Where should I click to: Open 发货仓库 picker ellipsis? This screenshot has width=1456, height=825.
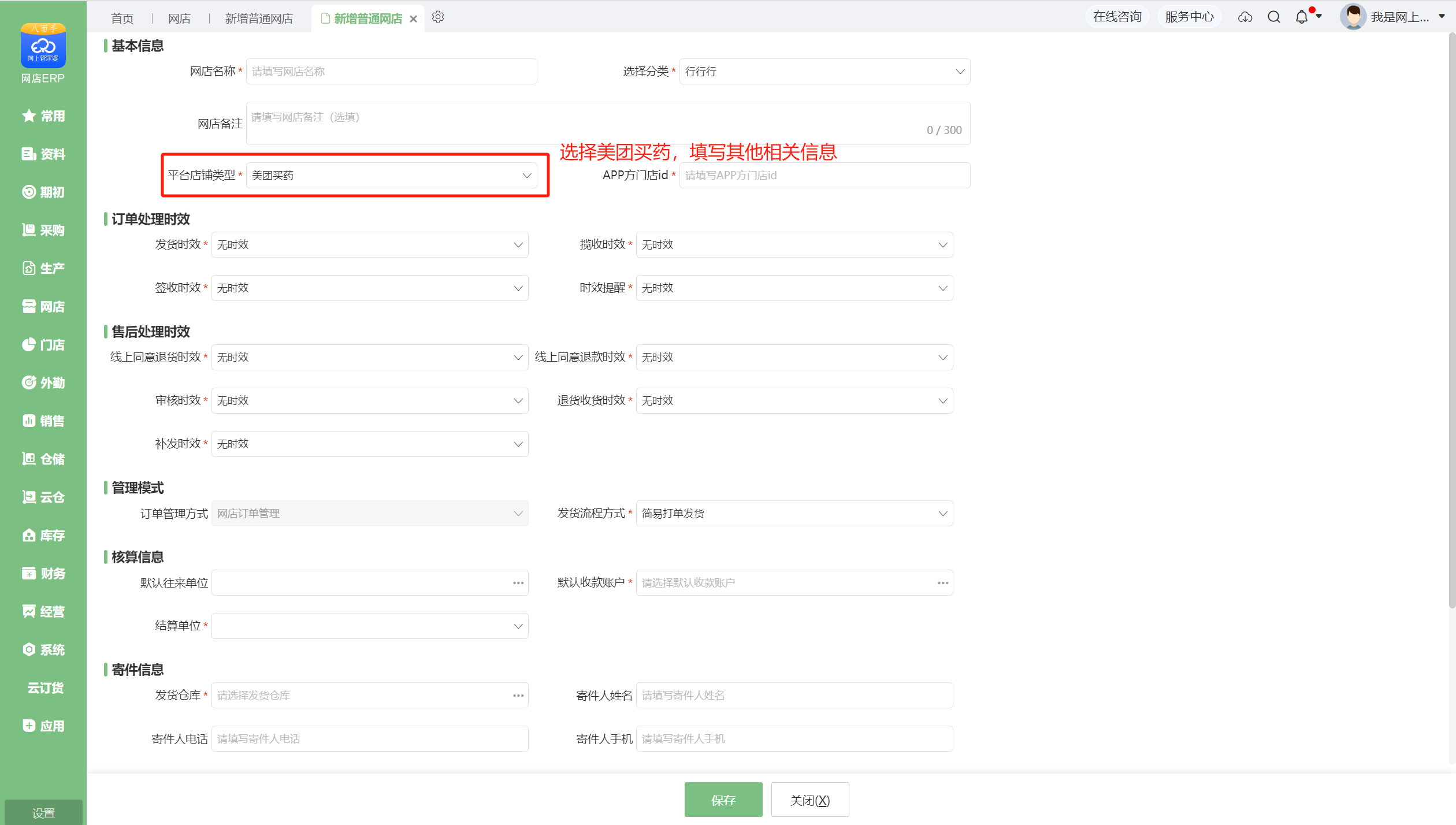(518, 696)
